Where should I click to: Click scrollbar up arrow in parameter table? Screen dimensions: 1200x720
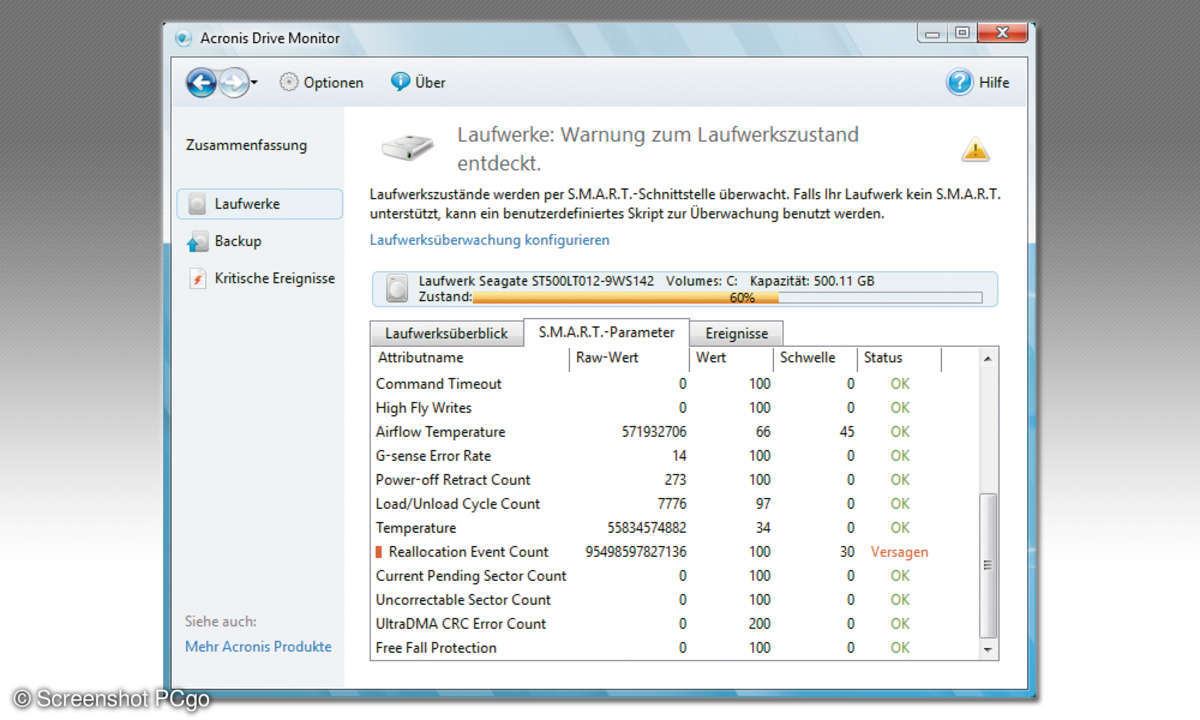[x=988, y=358]
